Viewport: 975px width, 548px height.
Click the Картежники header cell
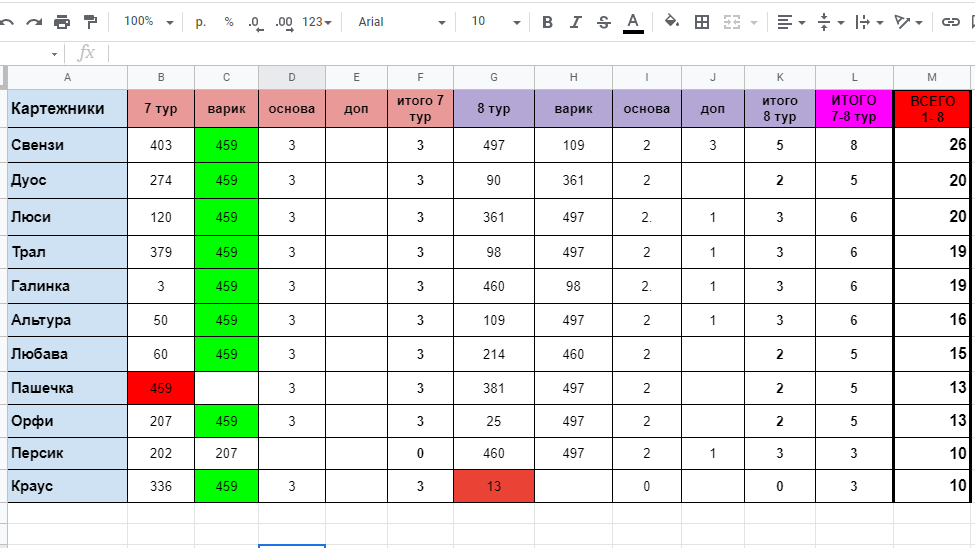tap(67, 108)
